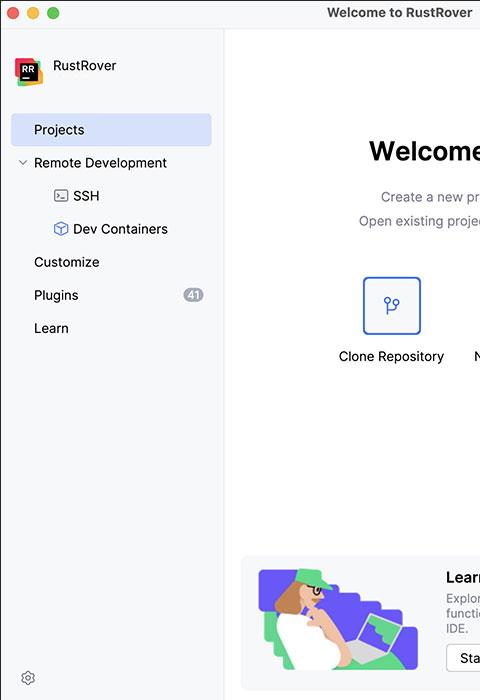Switch to the Learn tab

tap(51, 328)
